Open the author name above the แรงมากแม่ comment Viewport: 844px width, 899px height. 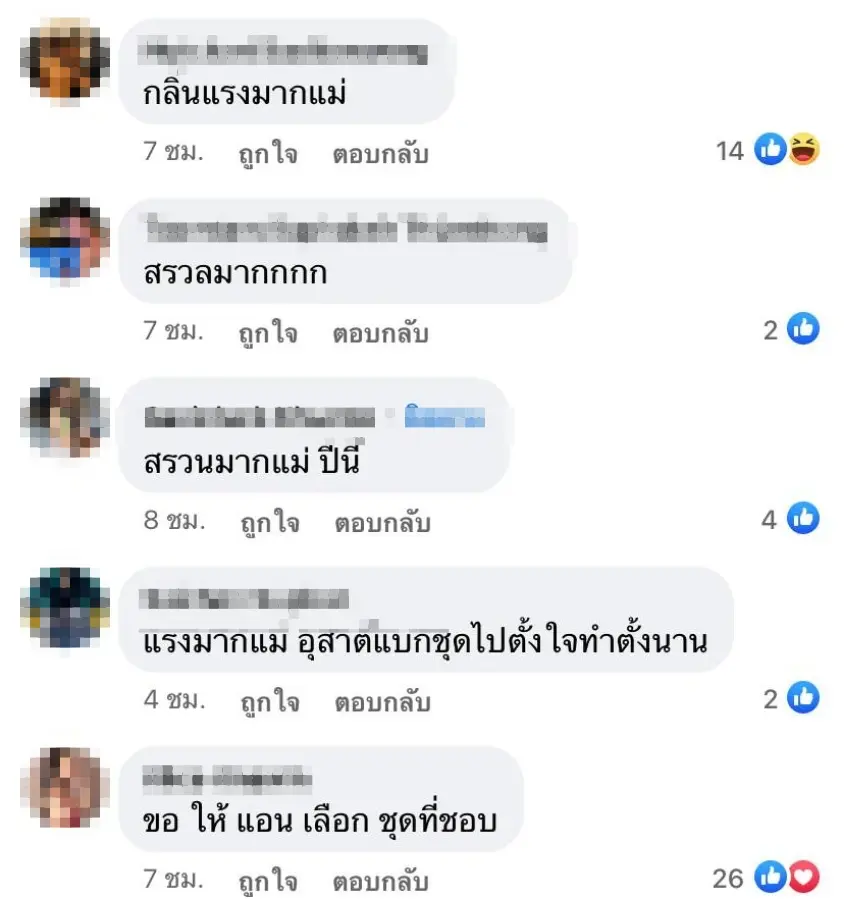(x=245, y=599)
